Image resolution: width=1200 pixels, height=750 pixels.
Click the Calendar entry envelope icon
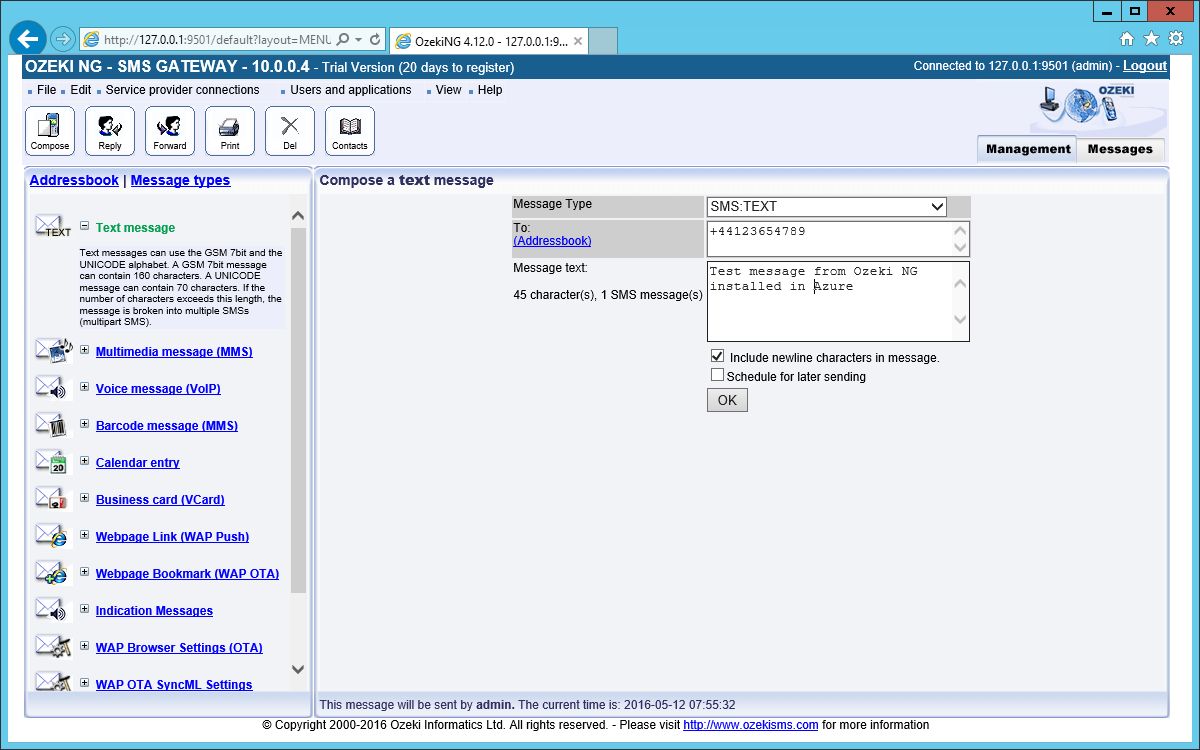(x=50, y=463)
